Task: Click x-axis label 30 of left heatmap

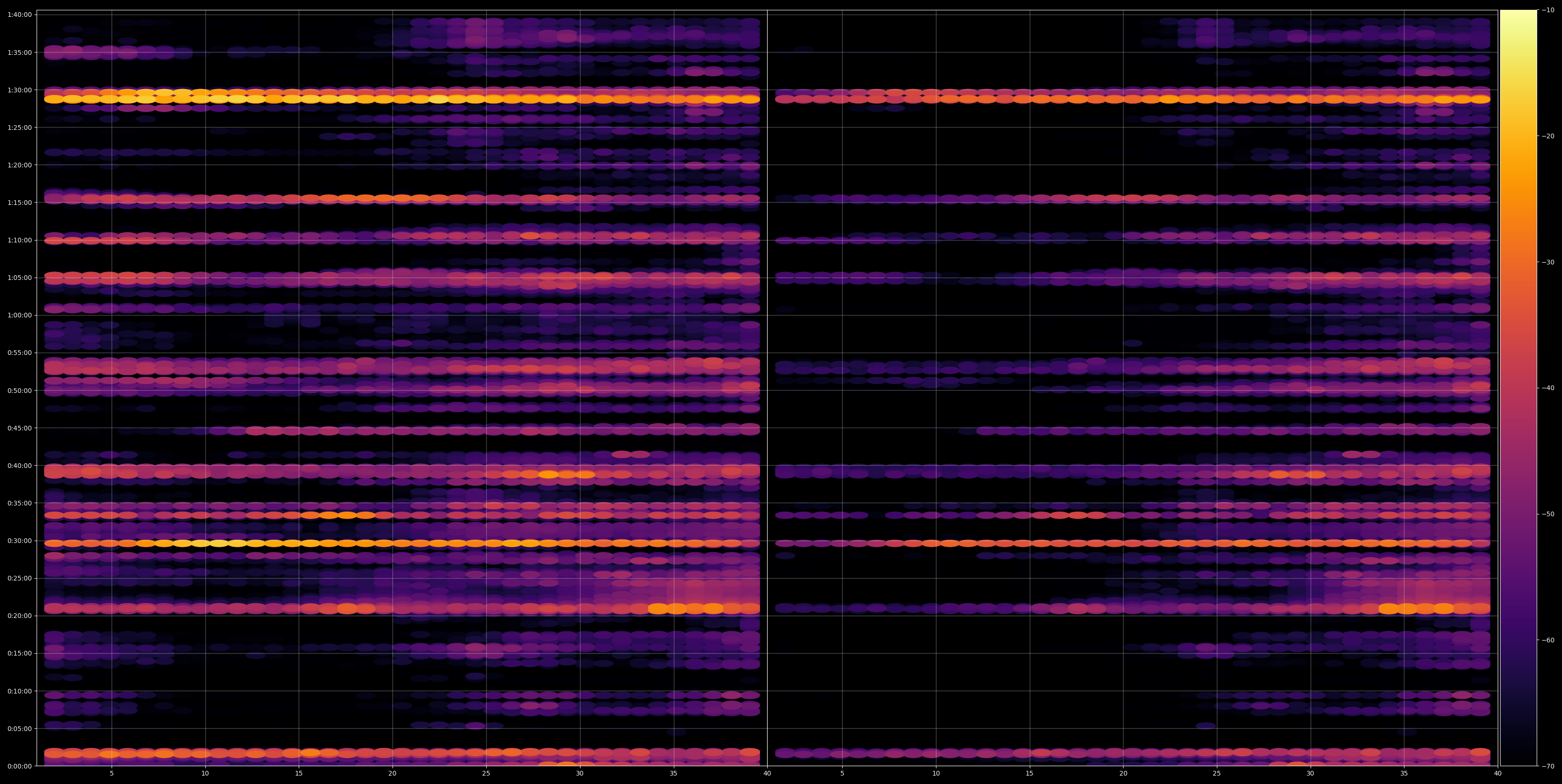Action: pyautogui.click(x=580, y=774)
